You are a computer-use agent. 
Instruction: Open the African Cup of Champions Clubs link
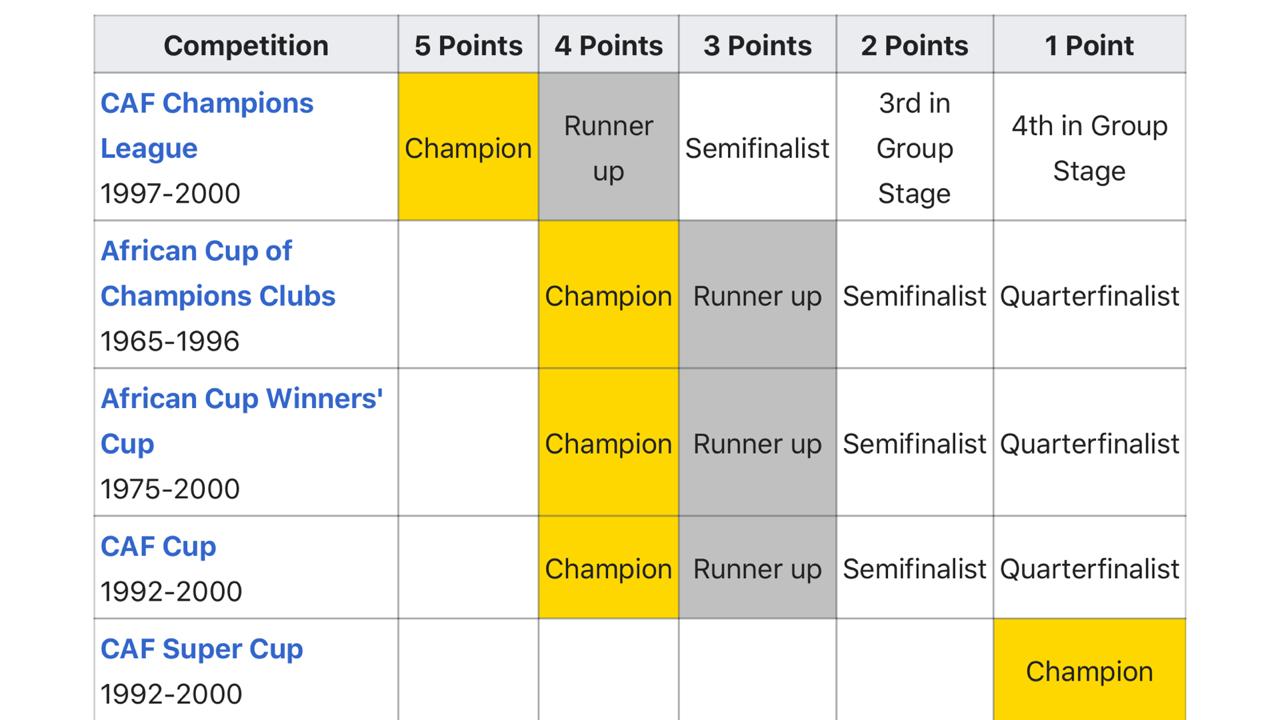pos(218,274)
